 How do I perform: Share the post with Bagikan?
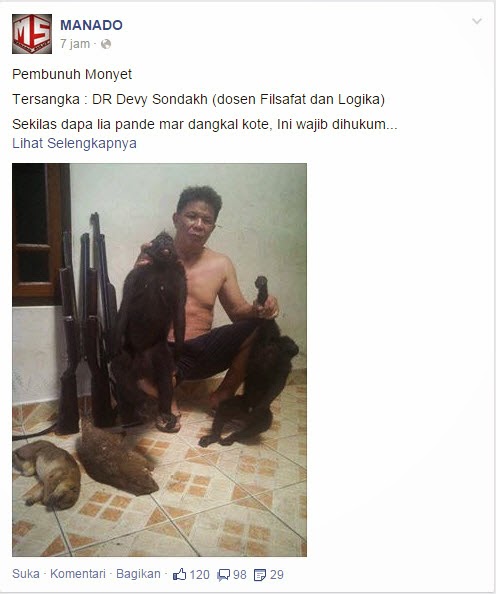[138, 574]
